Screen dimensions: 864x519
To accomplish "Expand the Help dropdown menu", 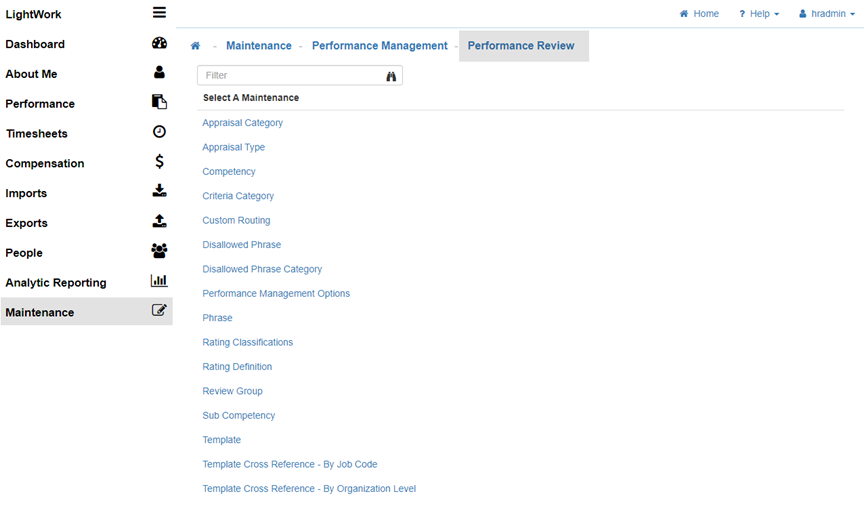I will (759, 14).
